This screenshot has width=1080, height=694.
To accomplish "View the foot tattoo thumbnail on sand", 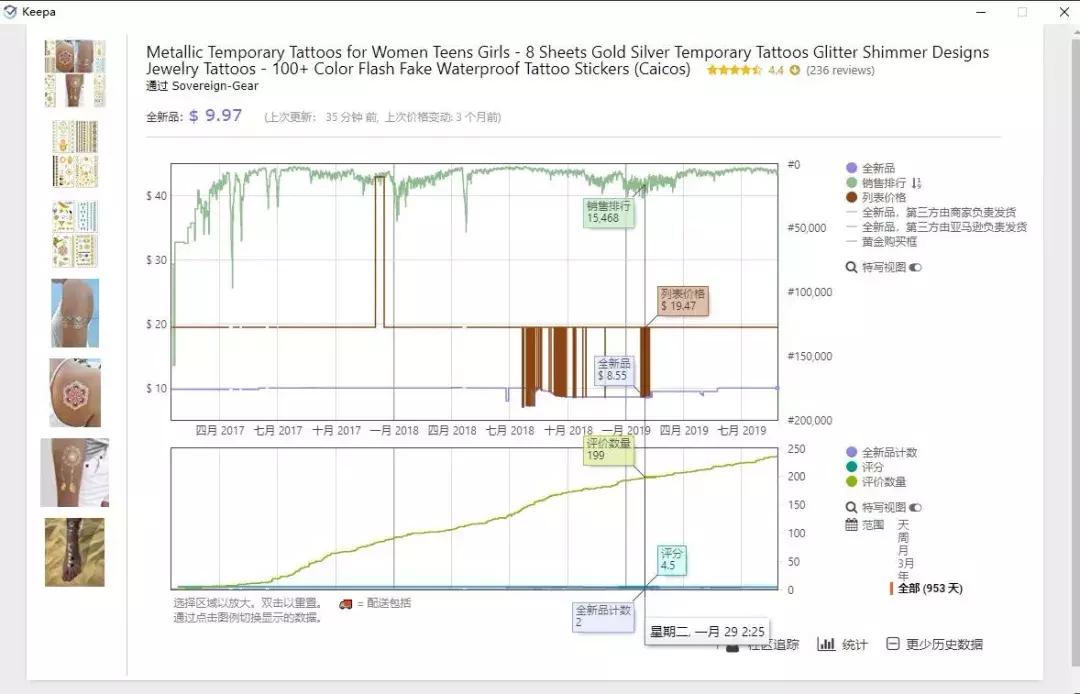I will pos(74,552).
